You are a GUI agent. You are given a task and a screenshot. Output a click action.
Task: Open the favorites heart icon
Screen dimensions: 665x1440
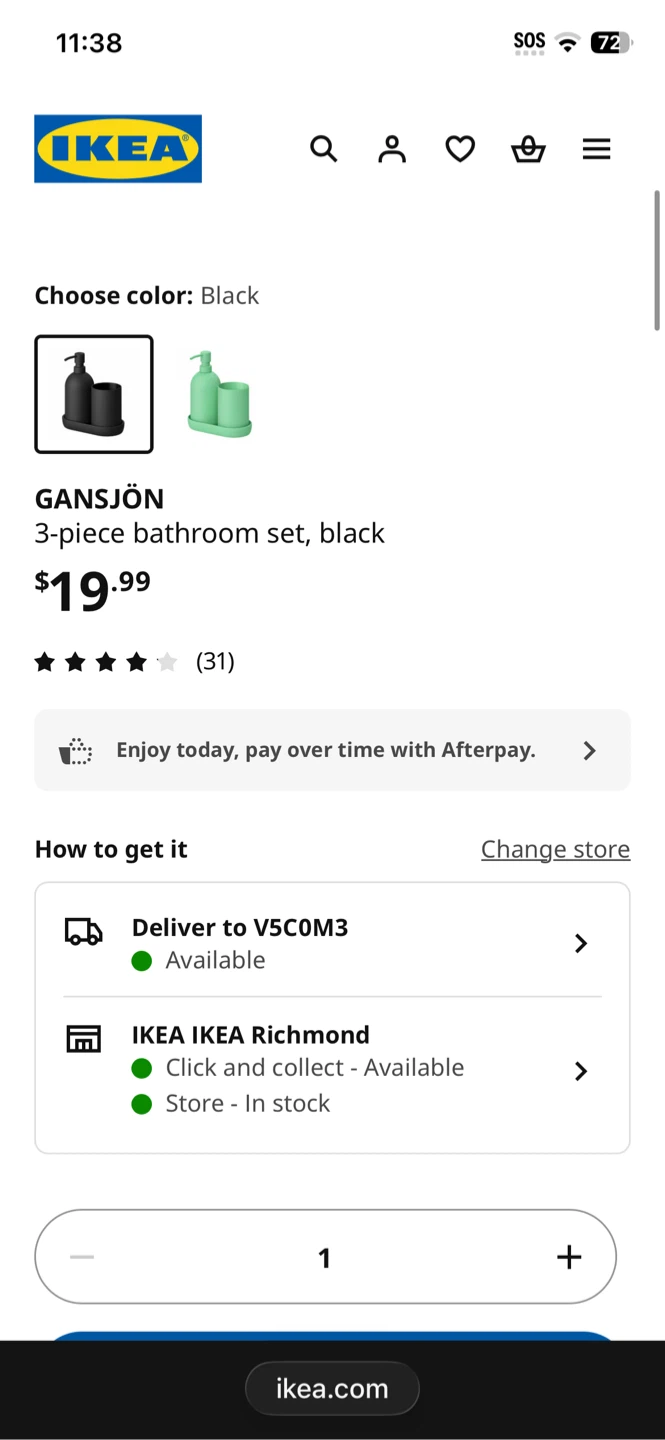(460, 148)
